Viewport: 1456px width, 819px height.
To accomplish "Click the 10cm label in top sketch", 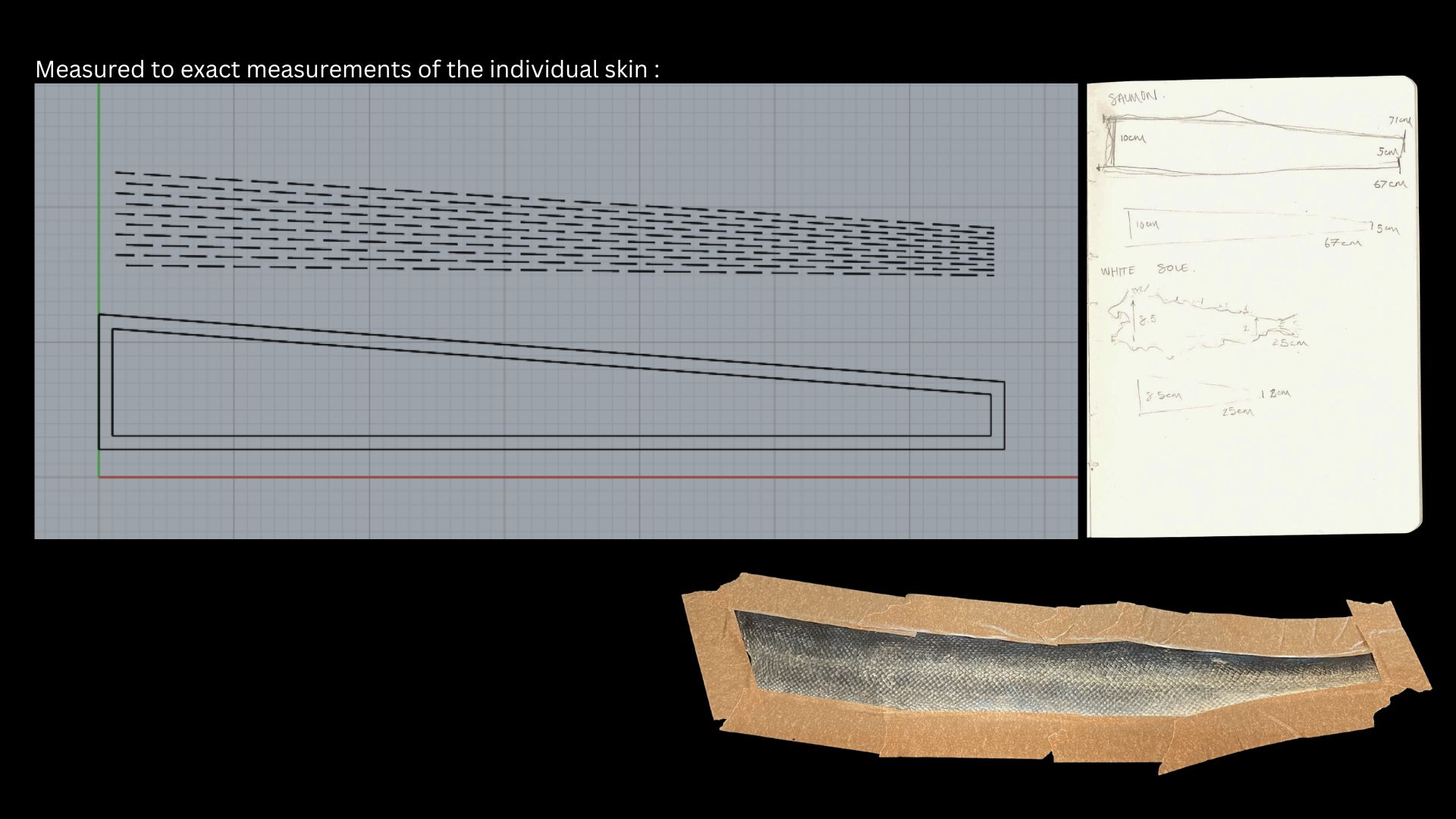I will pyautogui.click(x=1132, y=139).
